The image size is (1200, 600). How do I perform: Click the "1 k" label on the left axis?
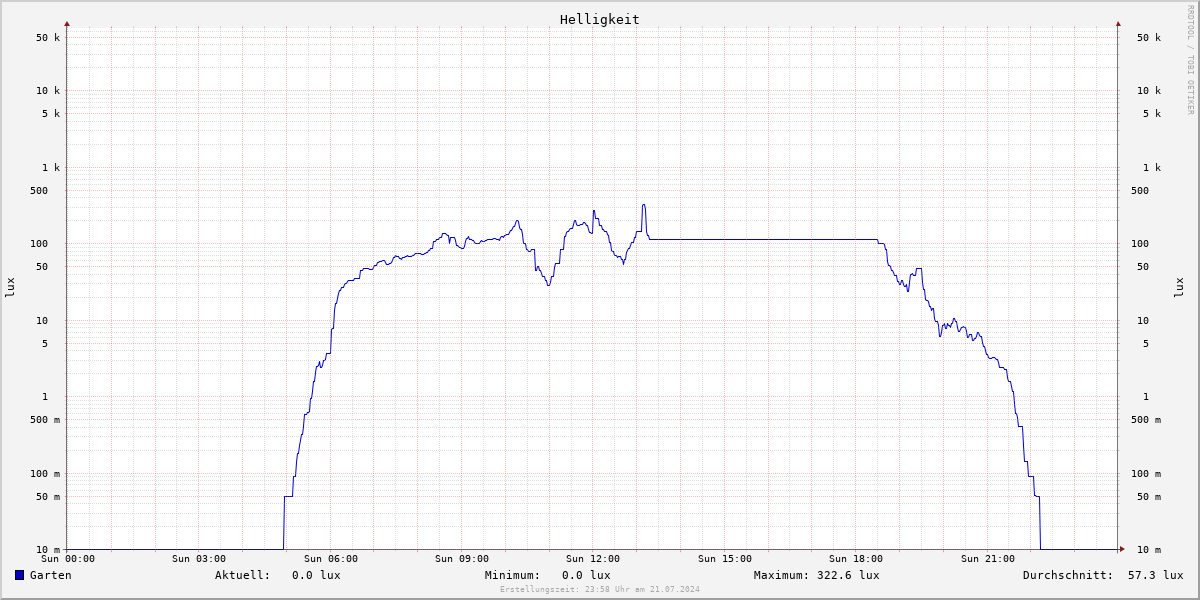pos(51,168)
